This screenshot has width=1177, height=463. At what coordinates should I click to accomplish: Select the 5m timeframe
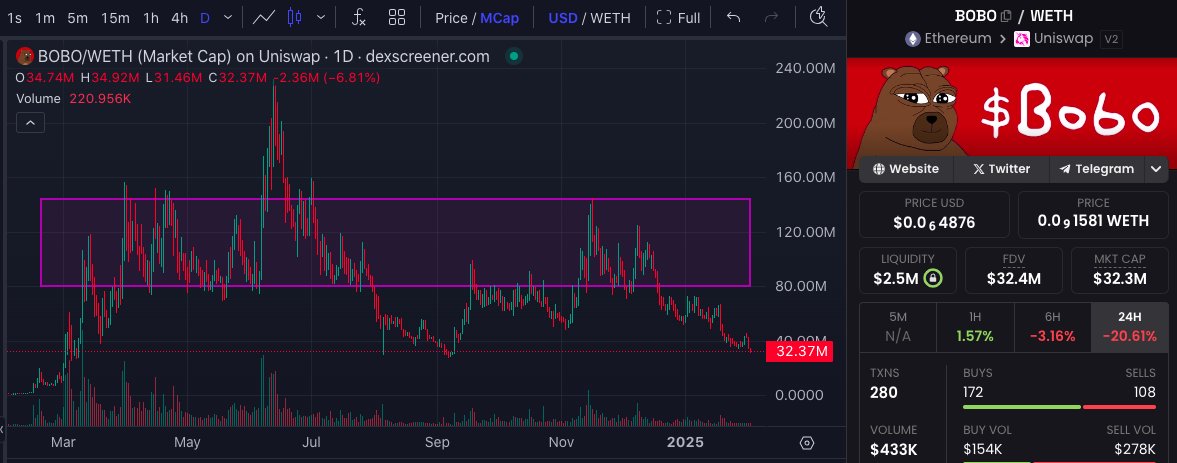tap(77, 18)
